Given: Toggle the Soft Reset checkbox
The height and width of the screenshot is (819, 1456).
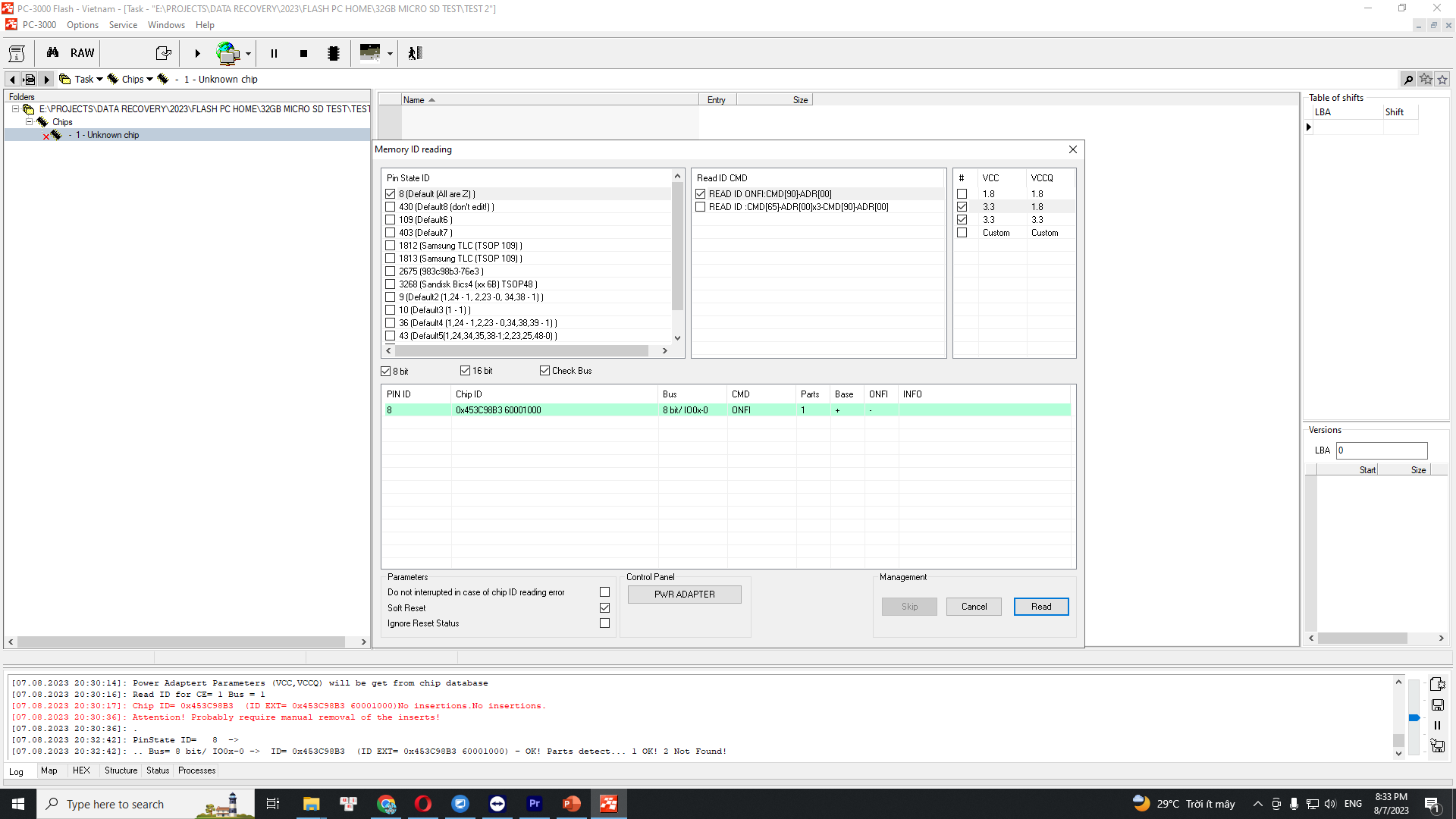Looking at the screenshot, I should point(604,608).
